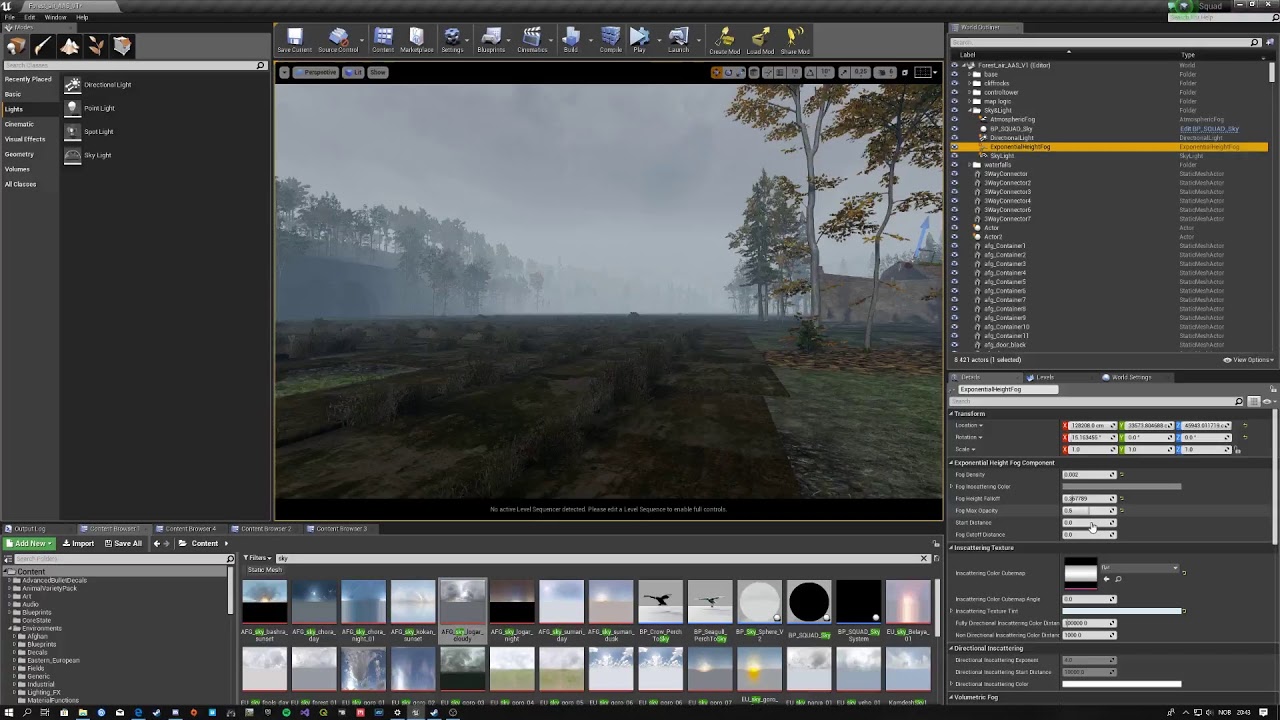1280x720 pixels.
Task: Click the Save Current toolbar icon
Action: pos(294,40)
